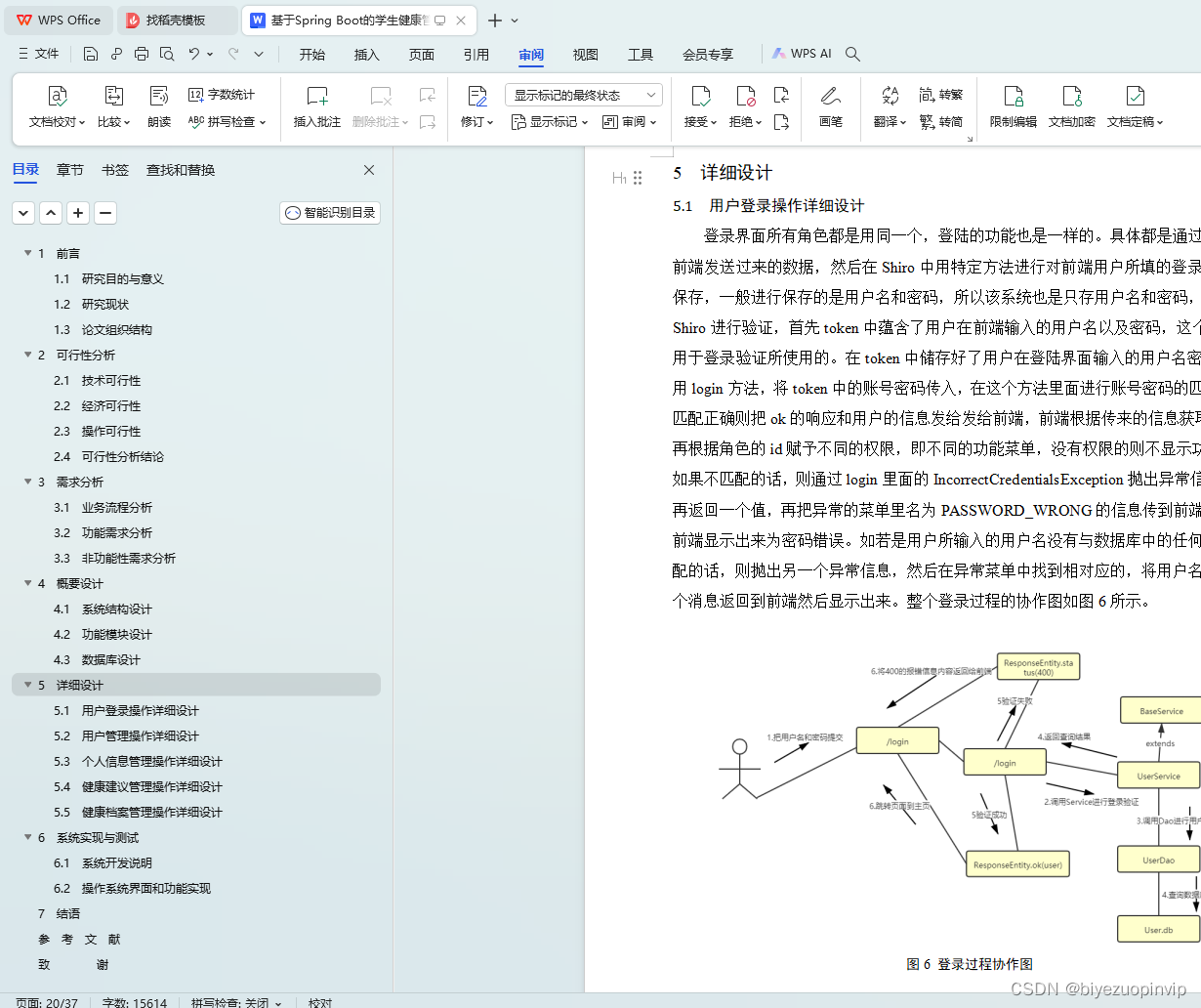Switch to the 引用 ribbon tab

pos(476,55)
